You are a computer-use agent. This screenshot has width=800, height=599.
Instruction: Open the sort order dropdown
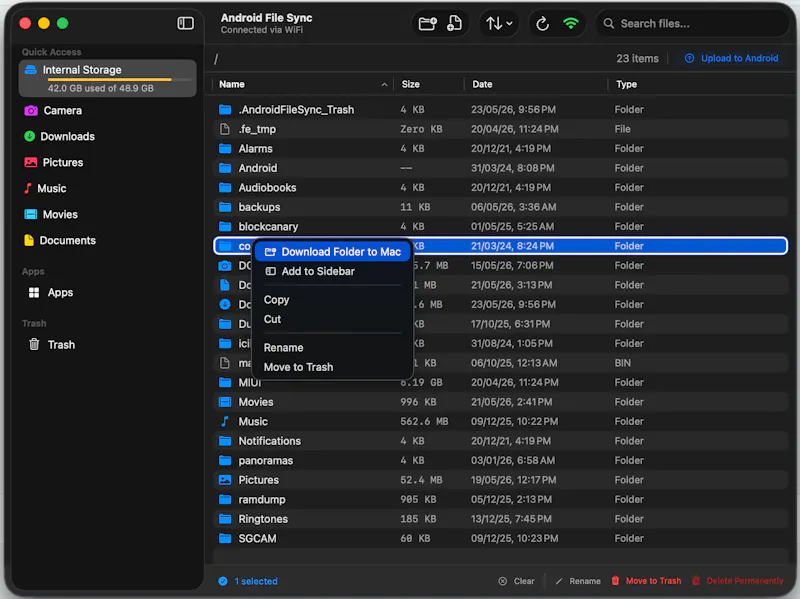[x=498, y=23]
